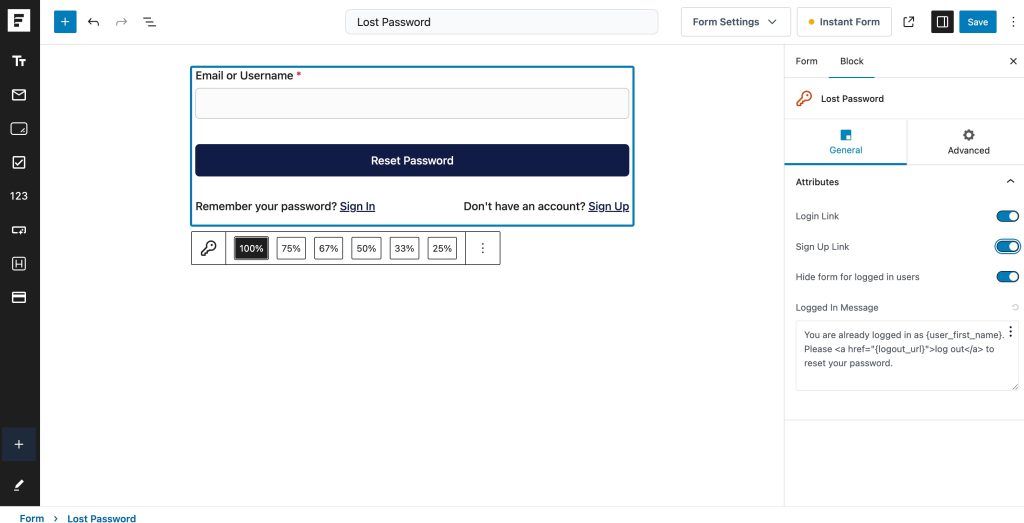This screenshot has height=523, width=1024.
Task: Undo the last change
Action: (93, 22)
